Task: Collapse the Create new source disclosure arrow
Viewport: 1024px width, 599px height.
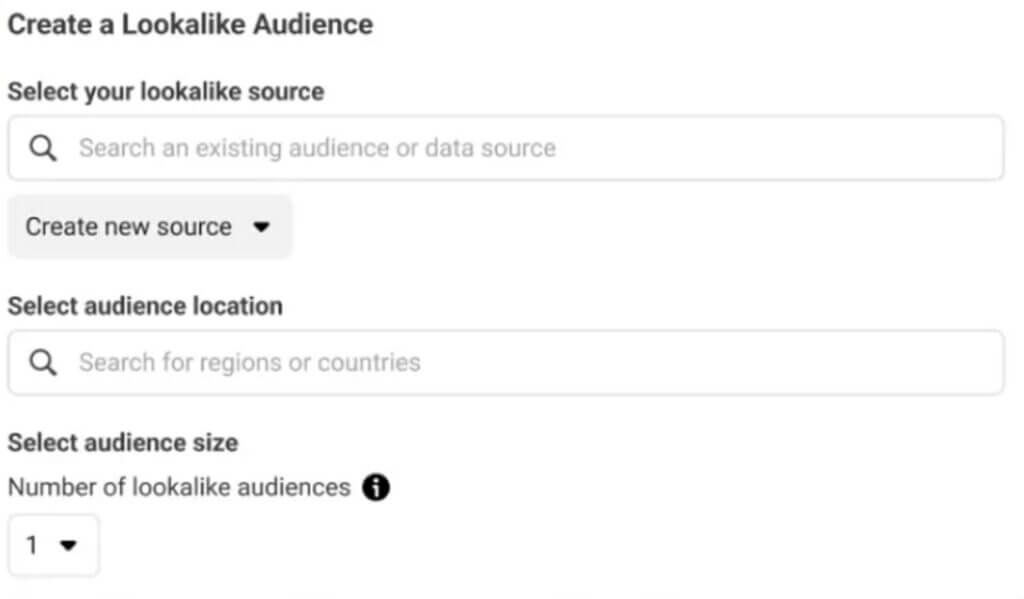Action: [261, 227]
